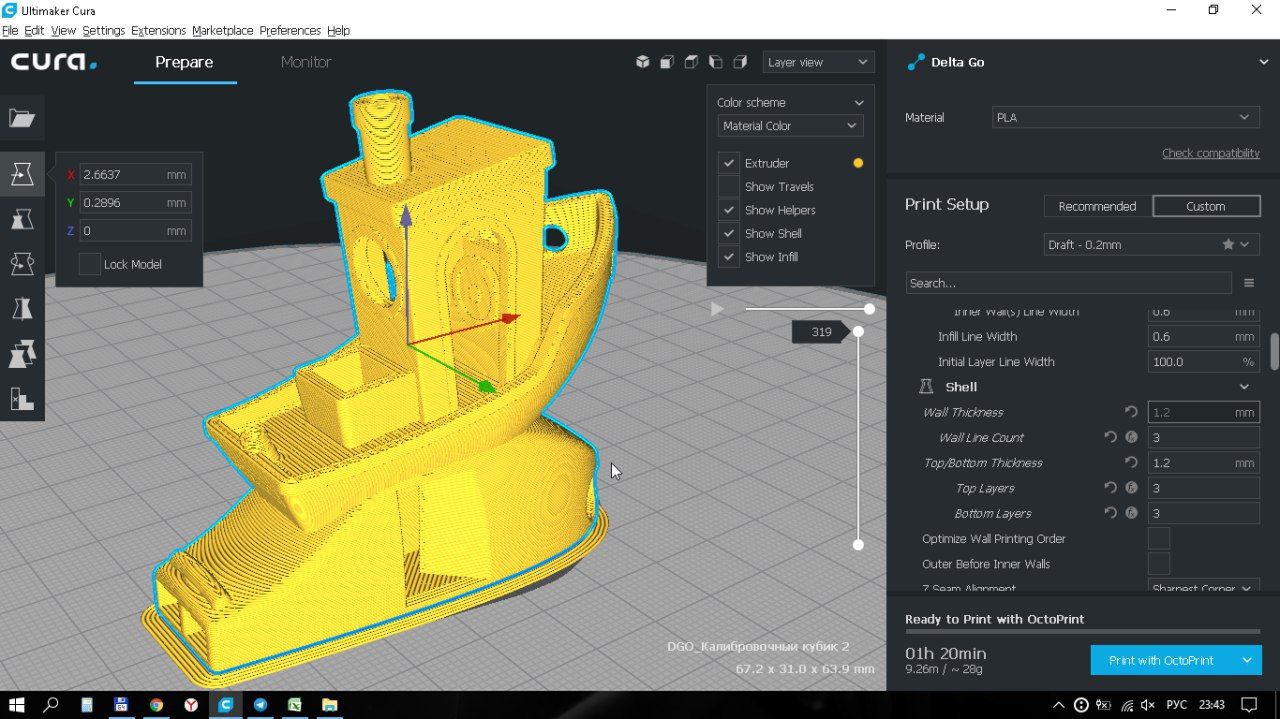Show formula info for Bottom Layers

(1131, 513)
